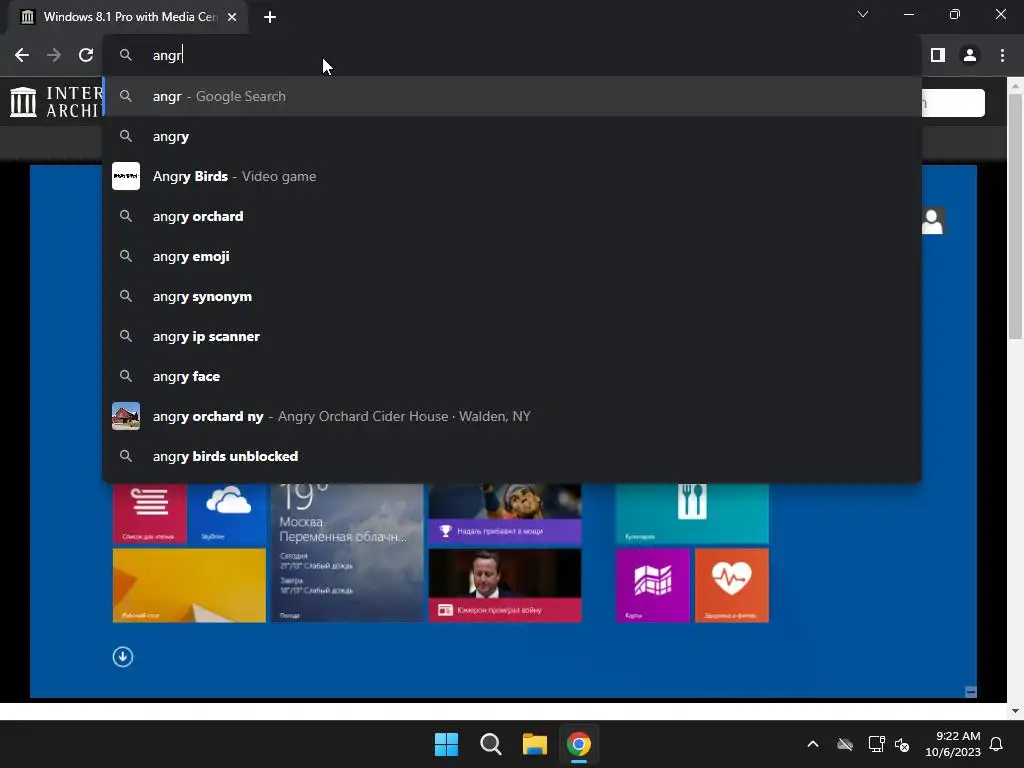Click the forward navigation arrow
The height and width of the screenshot is (768, 1024).
point(54,56)
